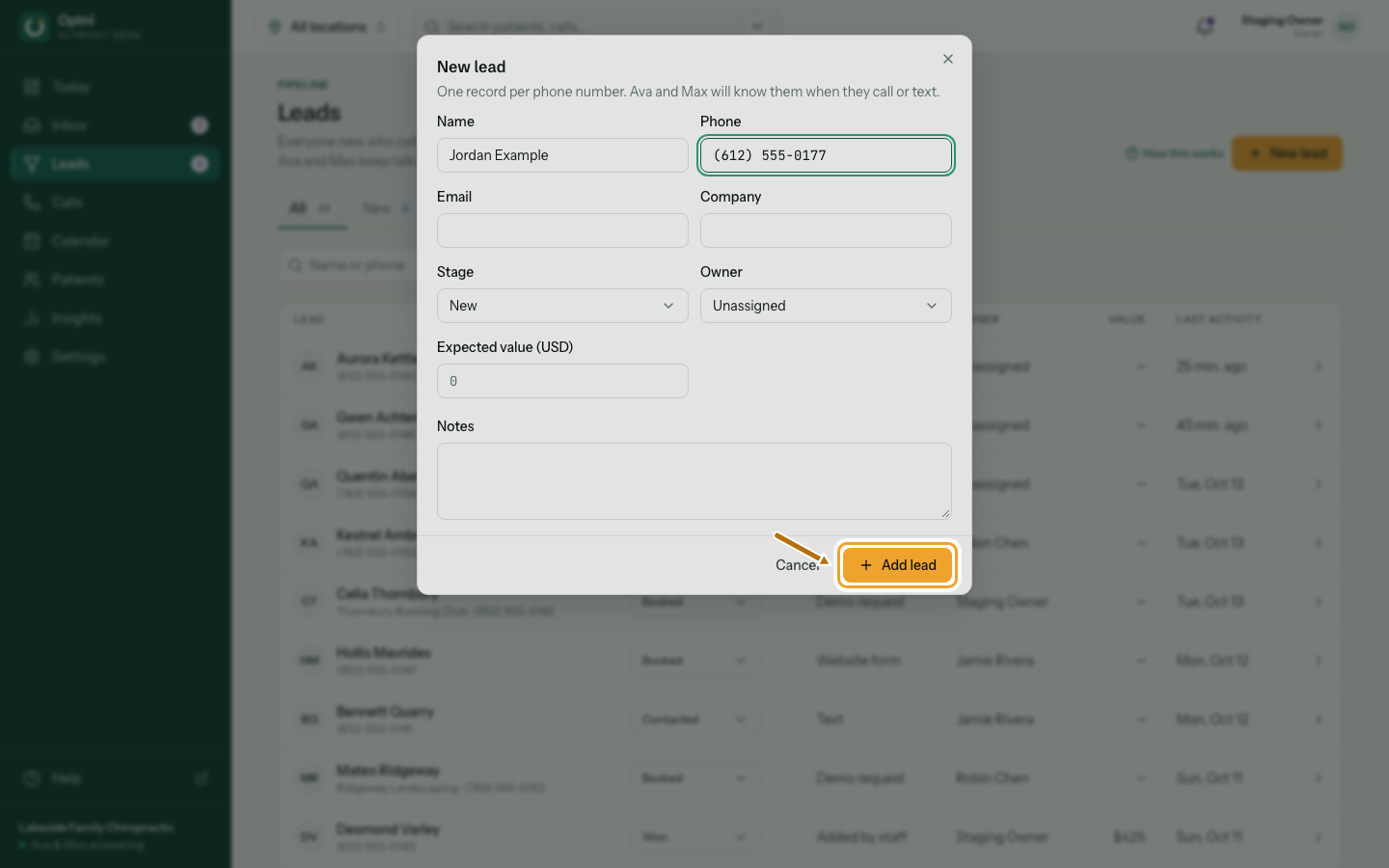1389x868 pixels.
Task: Click the app logo in the sidebar header
Action: [35, 27]
